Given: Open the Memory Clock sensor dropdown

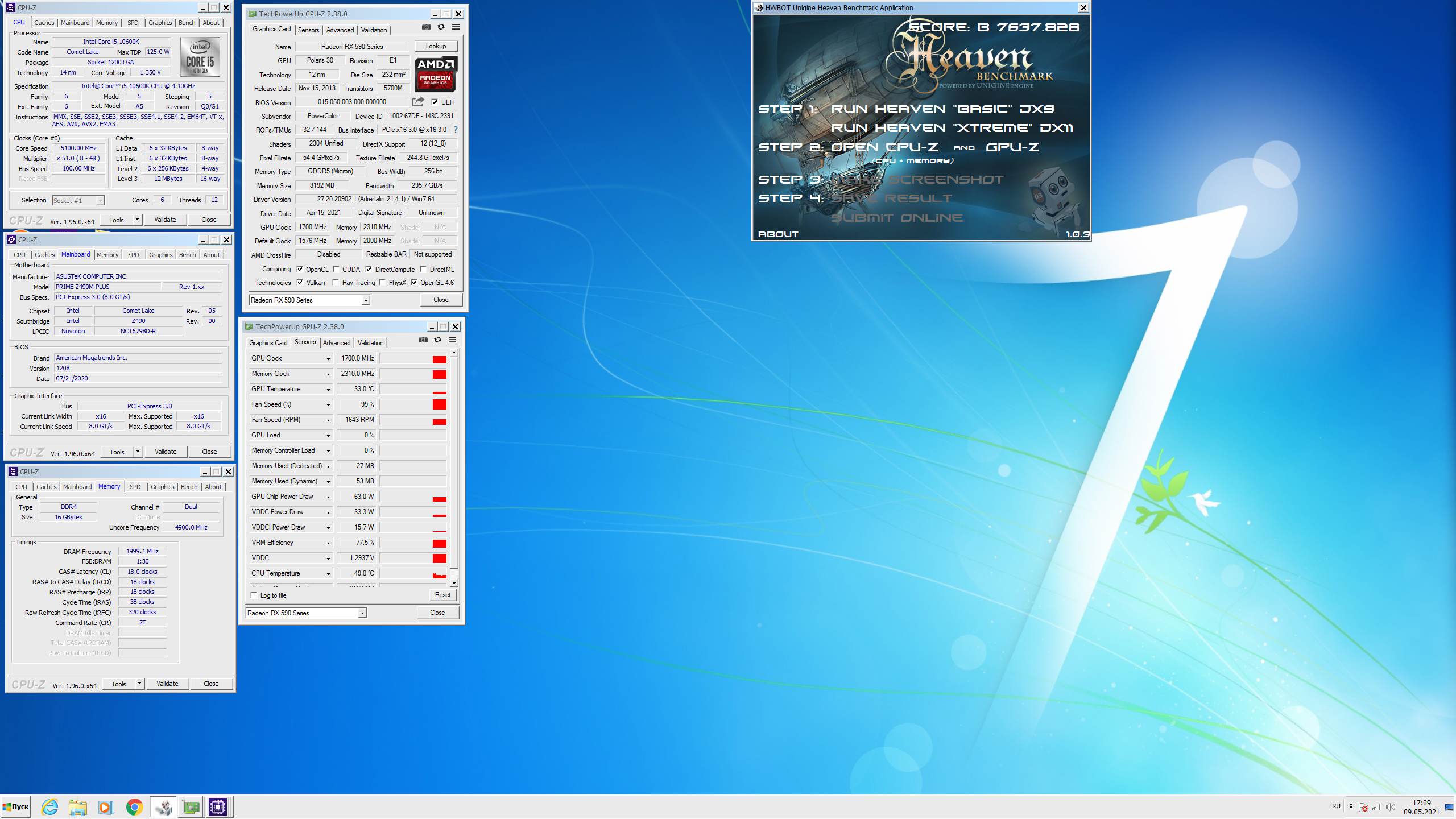Looking at the screenshot, I should 328,374.
